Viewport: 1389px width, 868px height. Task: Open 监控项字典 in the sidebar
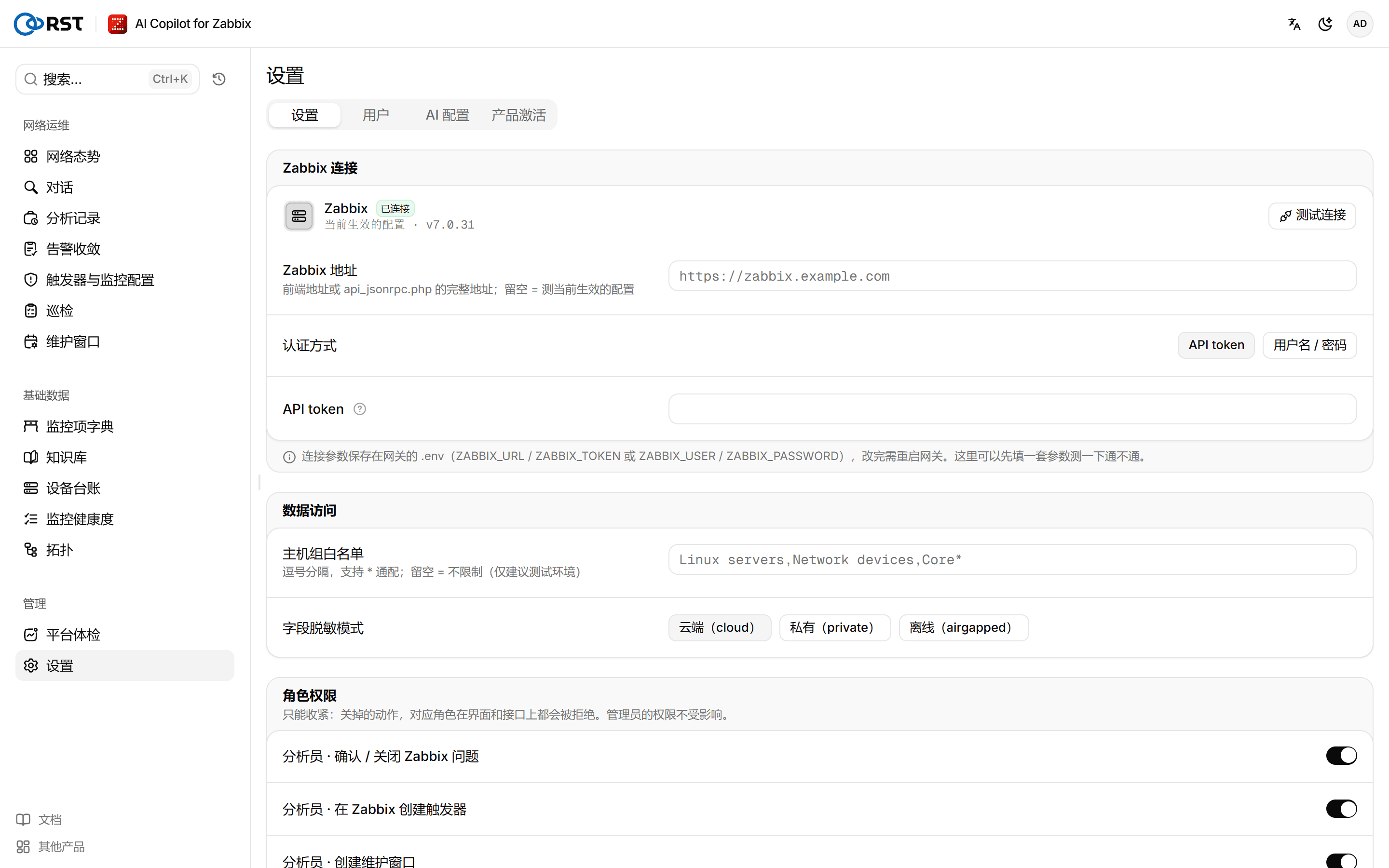tap(124, 426)
